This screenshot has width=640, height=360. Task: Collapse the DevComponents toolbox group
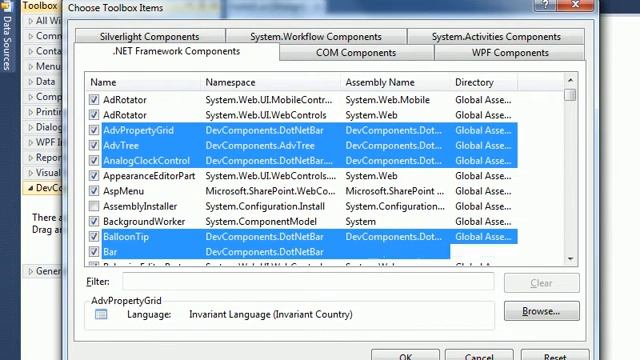(31, 188)
